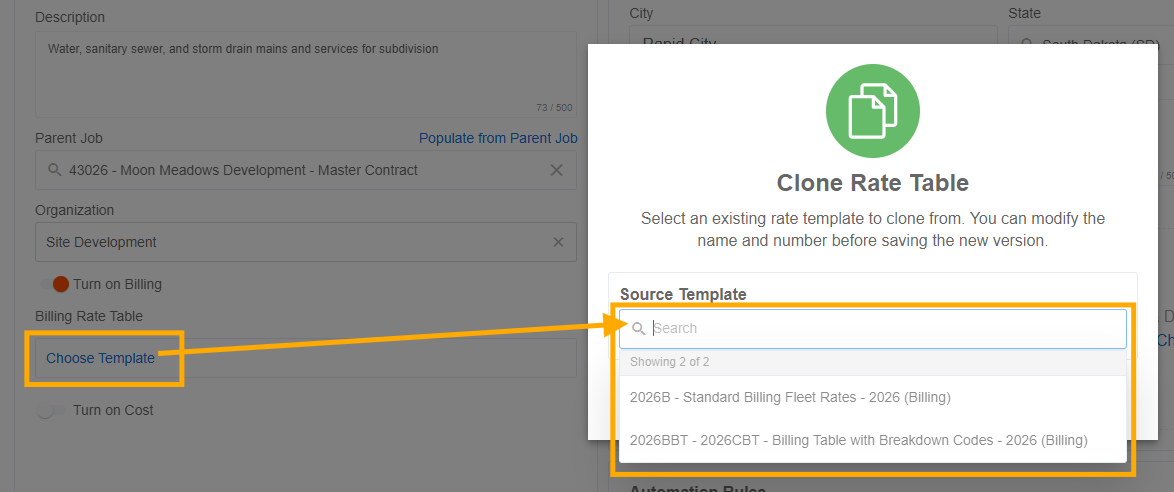Open the Organization Site Development dropdown
Viewport: 1174px width, 492px height.
click(305, 242)
